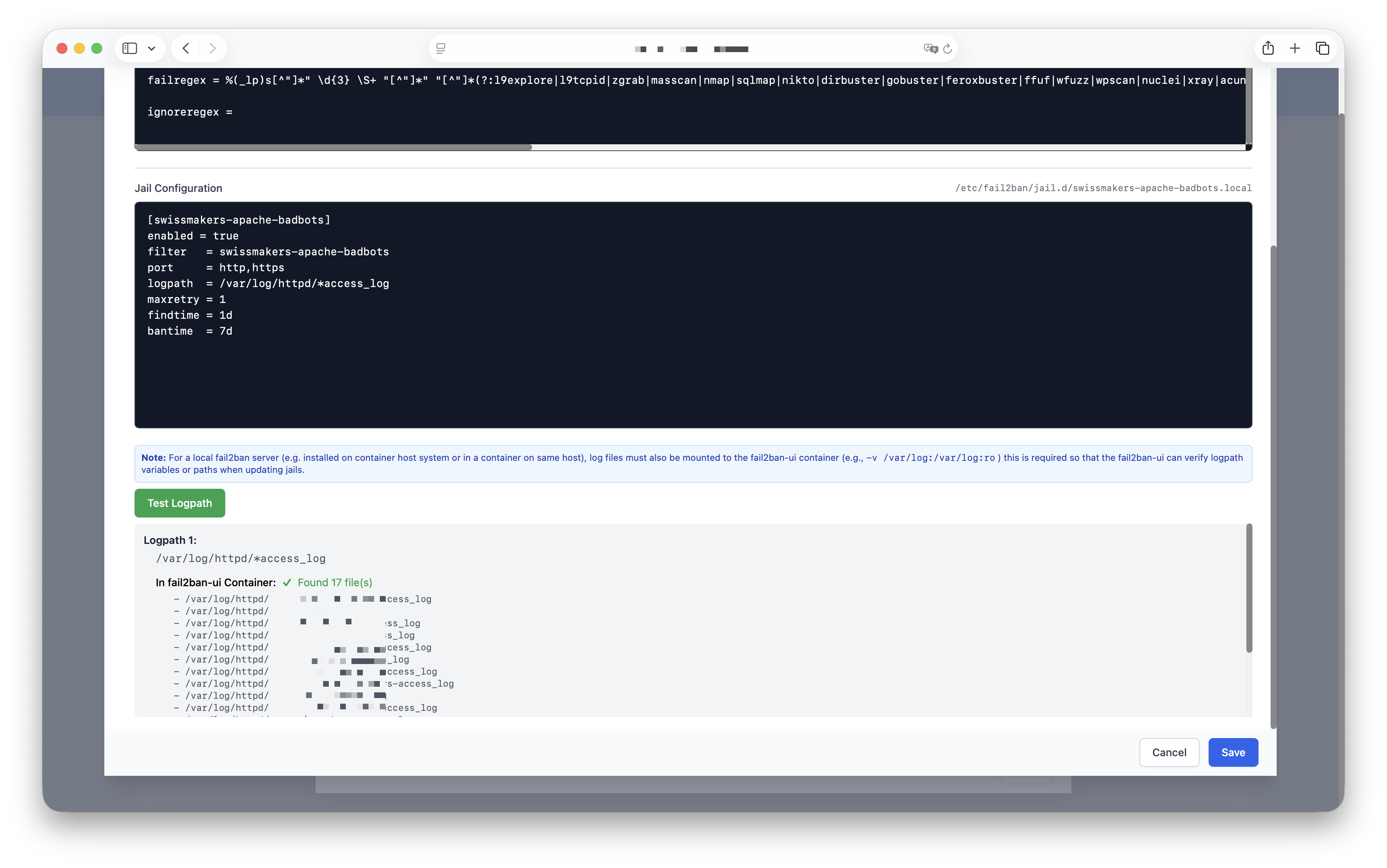Viewport: 1387px width, 868px height.
Task: Click the filter editor horizontal scrollbar
Action: point(334,148)
